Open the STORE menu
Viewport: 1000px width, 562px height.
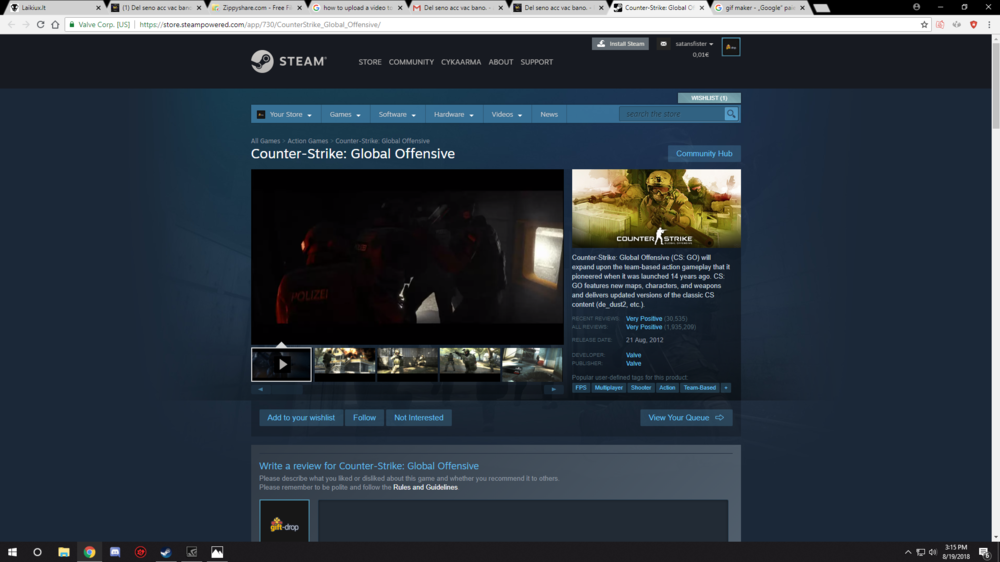pyautogui.click(x=370, y=62)
